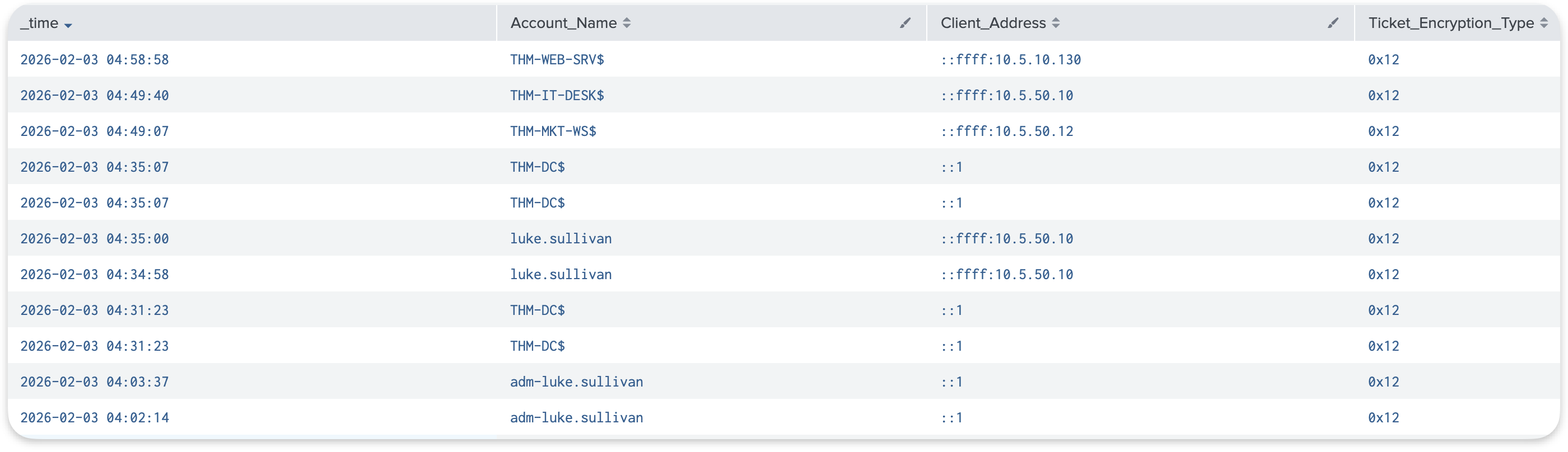1568x452 pixels.
Task: Select adm-luke.sullivan in the 04:02:14 row
Action: [576, 418]
